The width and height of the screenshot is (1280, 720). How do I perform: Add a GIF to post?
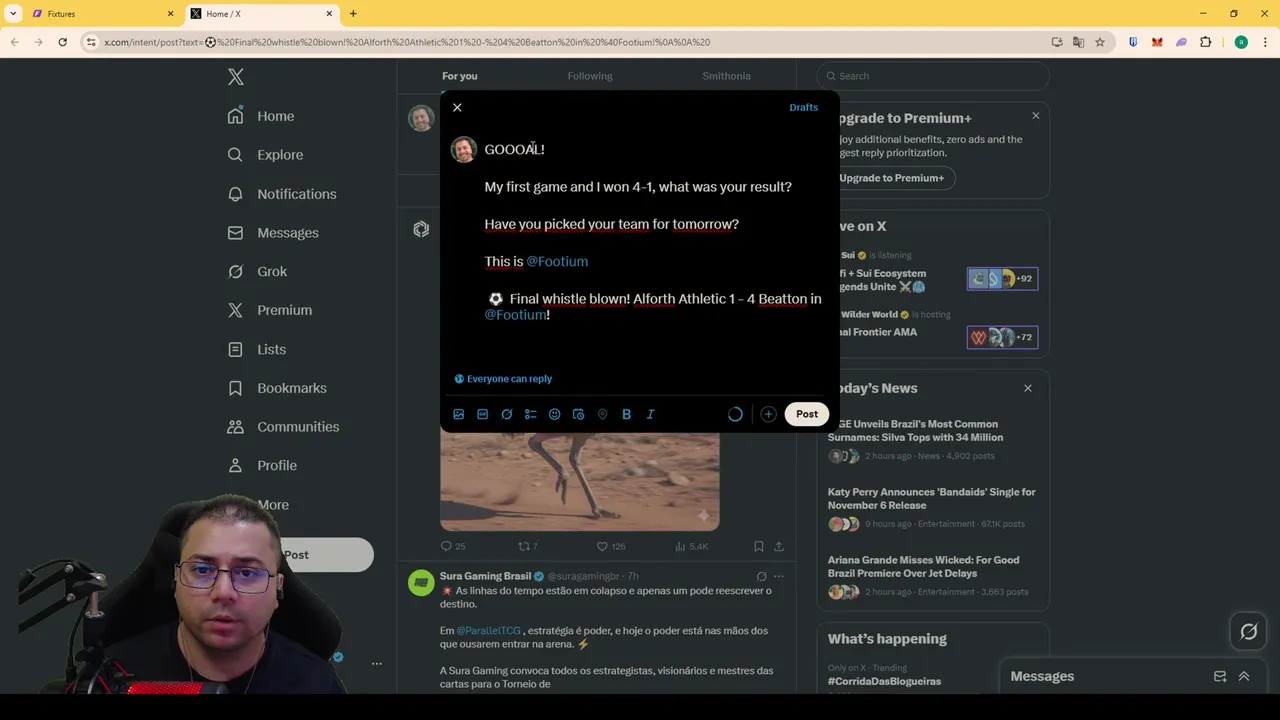(x=483, y=414)
